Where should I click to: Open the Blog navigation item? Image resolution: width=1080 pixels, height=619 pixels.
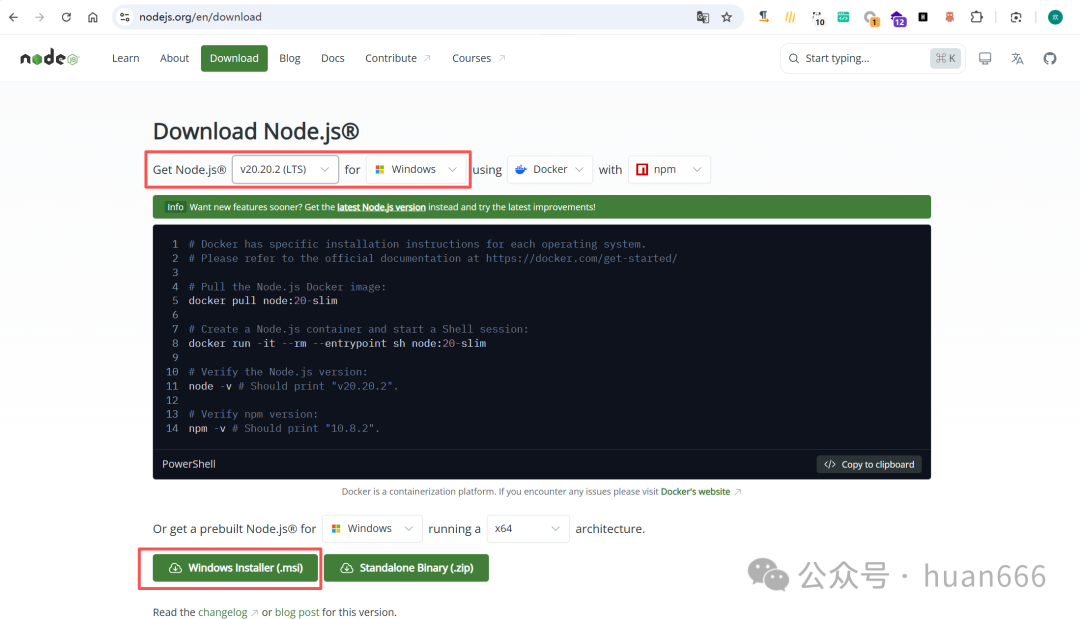(x=289, y=59)
